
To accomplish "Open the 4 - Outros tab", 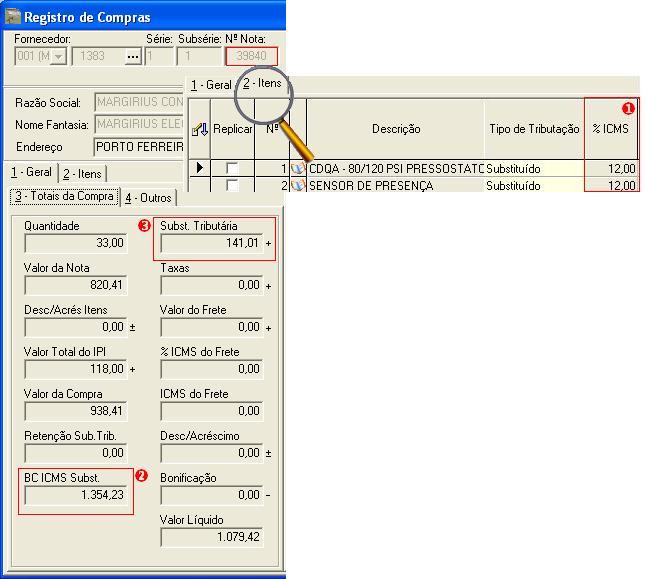I will [x=148, y=197].
